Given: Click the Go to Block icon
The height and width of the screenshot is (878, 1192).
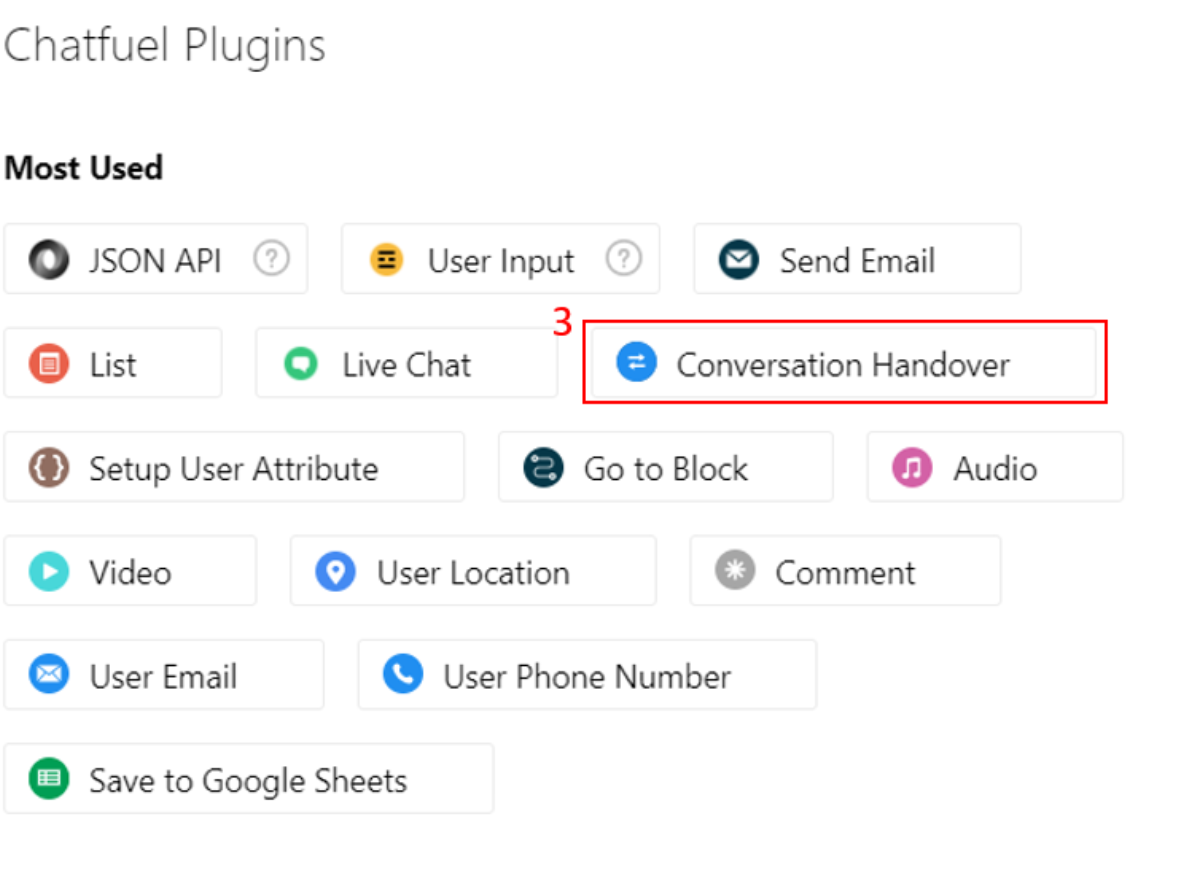Looking at the screenshot, I should [x=544, y=467].
